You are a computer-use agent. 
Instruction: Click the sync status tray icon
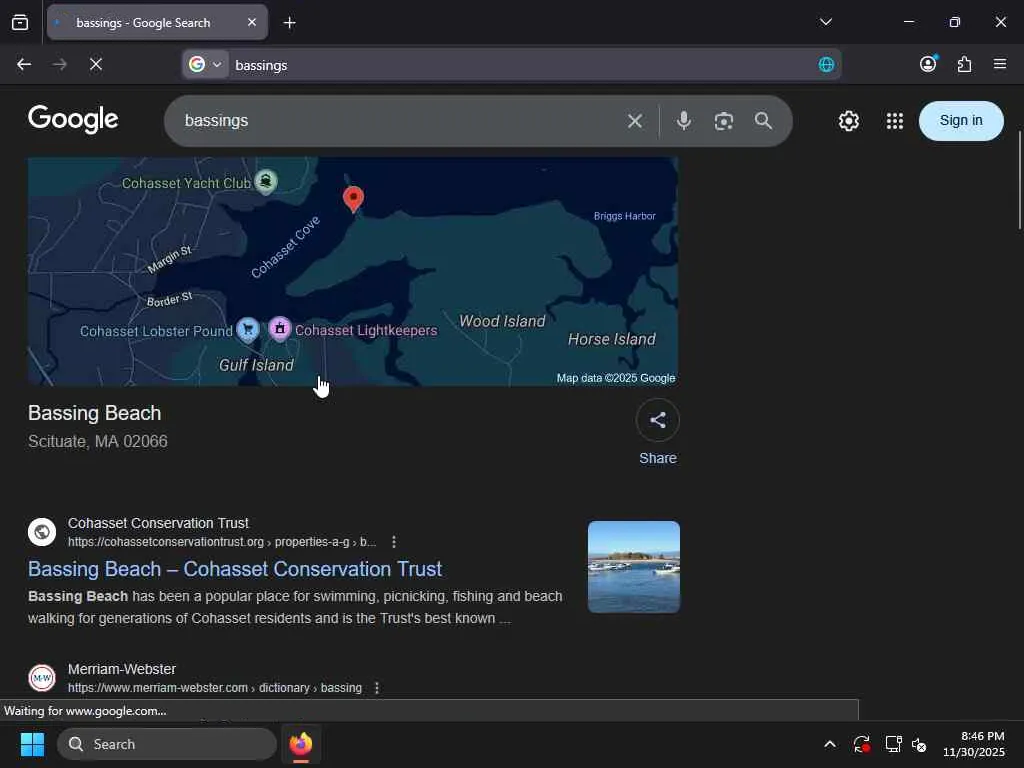(x=861, y=744)
